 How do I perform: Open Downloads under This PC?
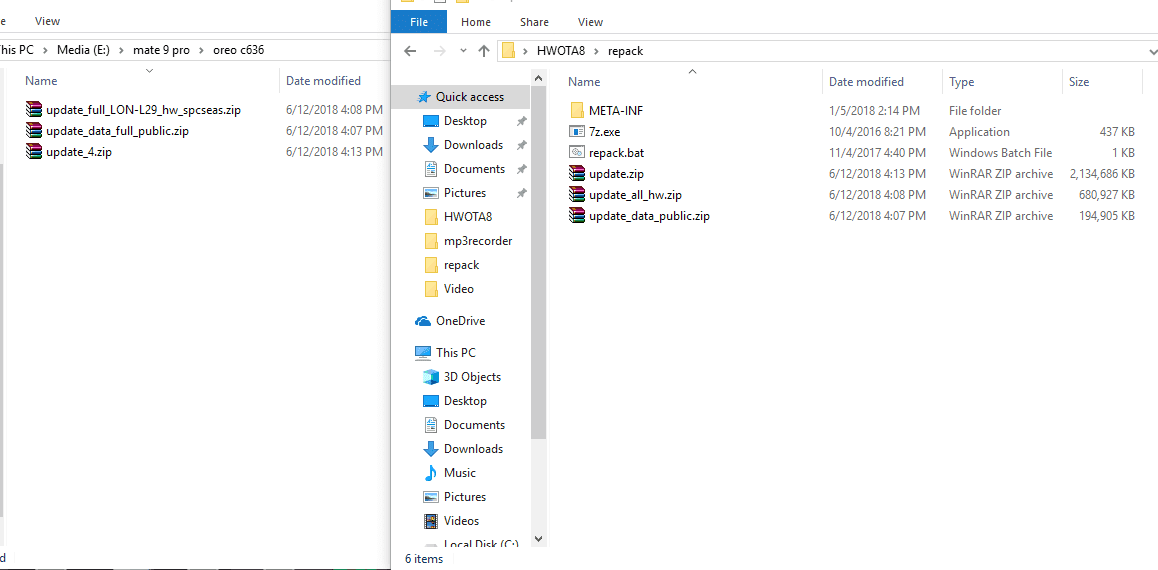point(473,449)
